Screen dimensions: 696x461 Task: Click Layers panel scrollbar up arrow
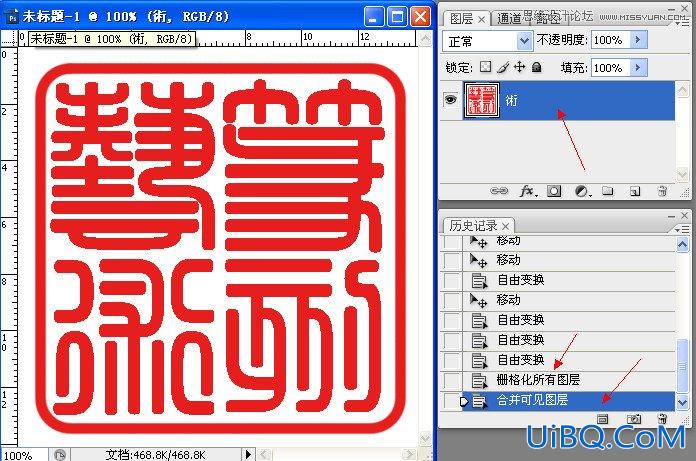(x=682, y=91)
